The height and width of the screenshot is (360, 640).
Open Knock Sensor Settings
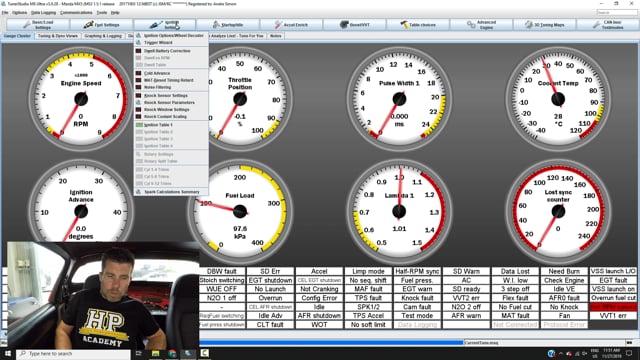point(171,96)
